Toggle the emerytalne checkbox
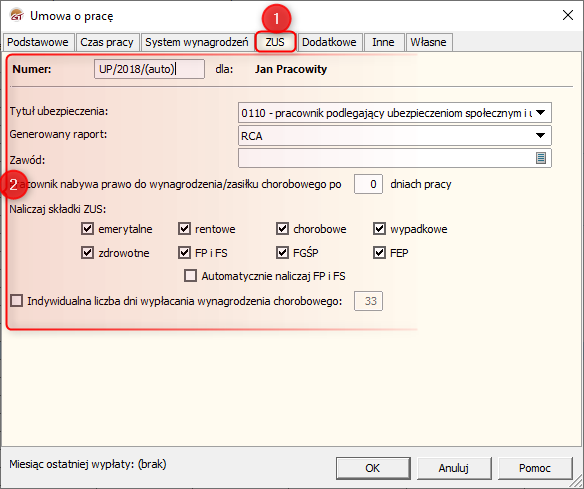Viewport: 584px width, 489px height. pos(87,229)
